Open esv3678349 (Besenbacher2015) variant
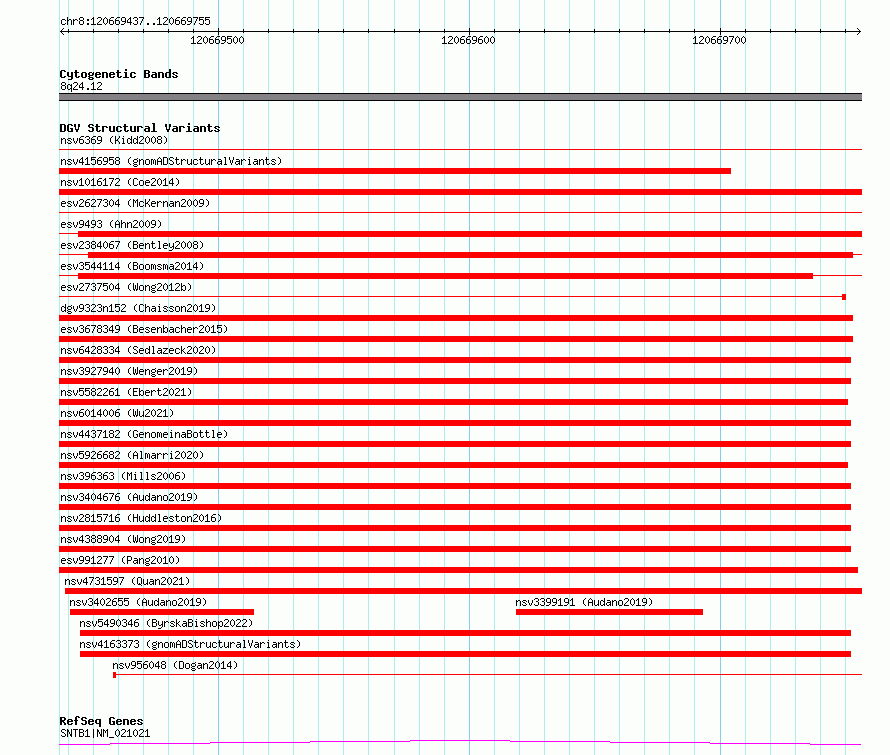The height and width of the screenshot is (755, 890). tap(144, 329)
